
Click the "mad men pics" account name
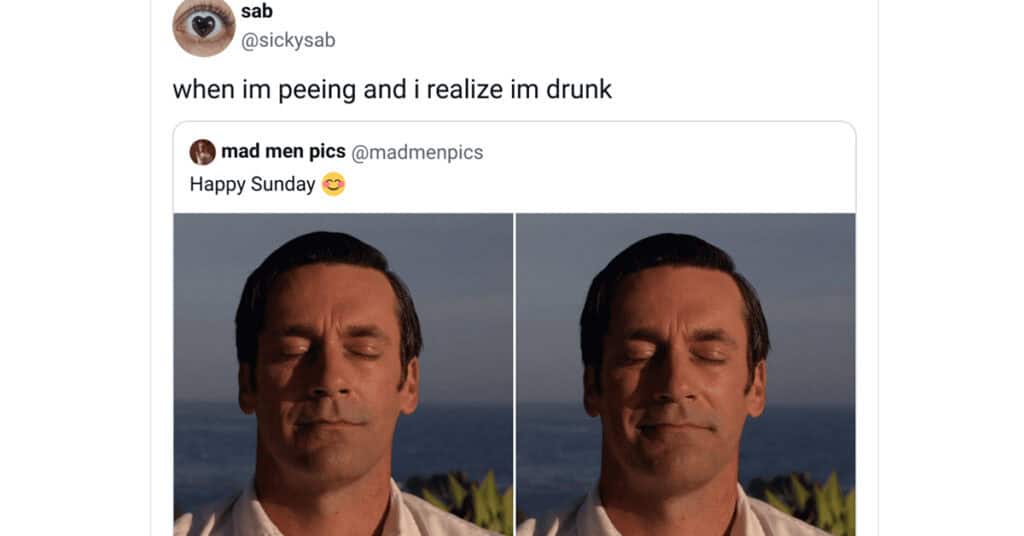(x=283, y=151)
